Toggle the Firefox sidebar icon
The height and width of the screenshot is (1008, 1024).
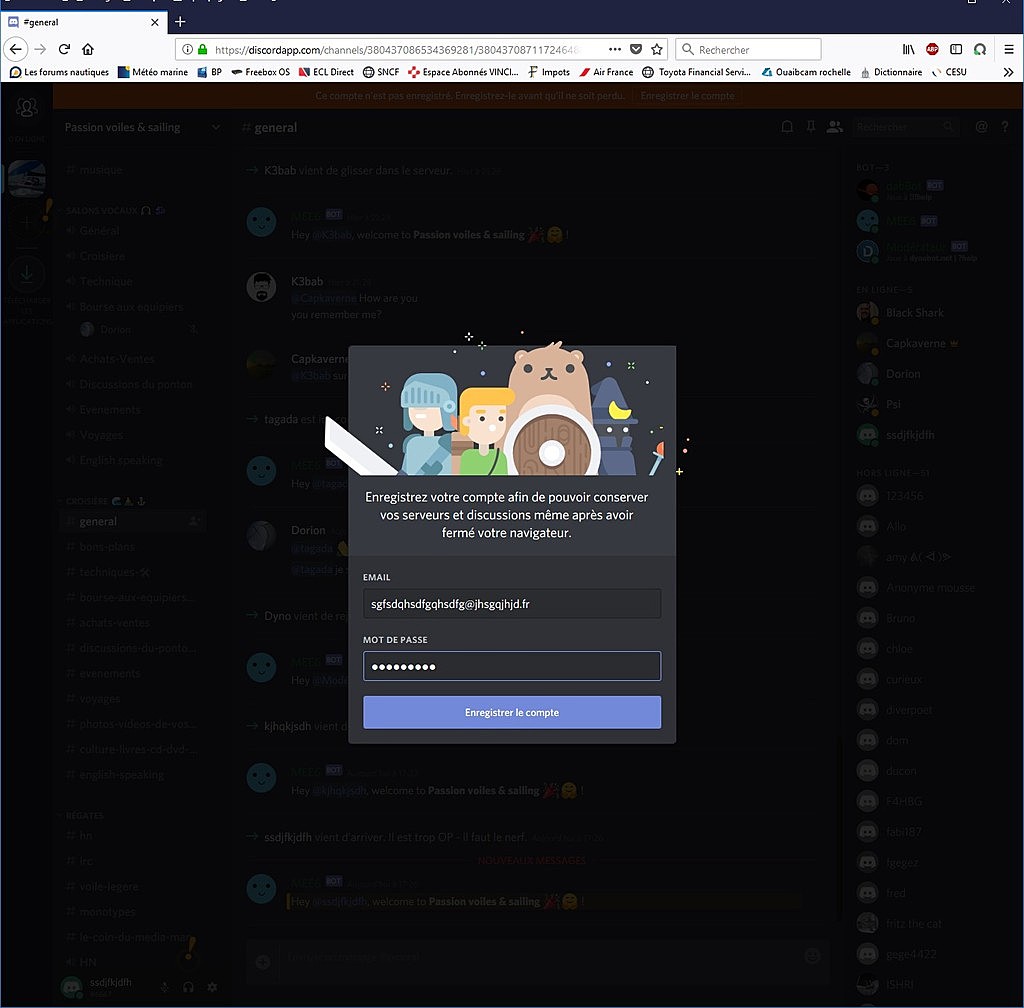coord(956,50)
